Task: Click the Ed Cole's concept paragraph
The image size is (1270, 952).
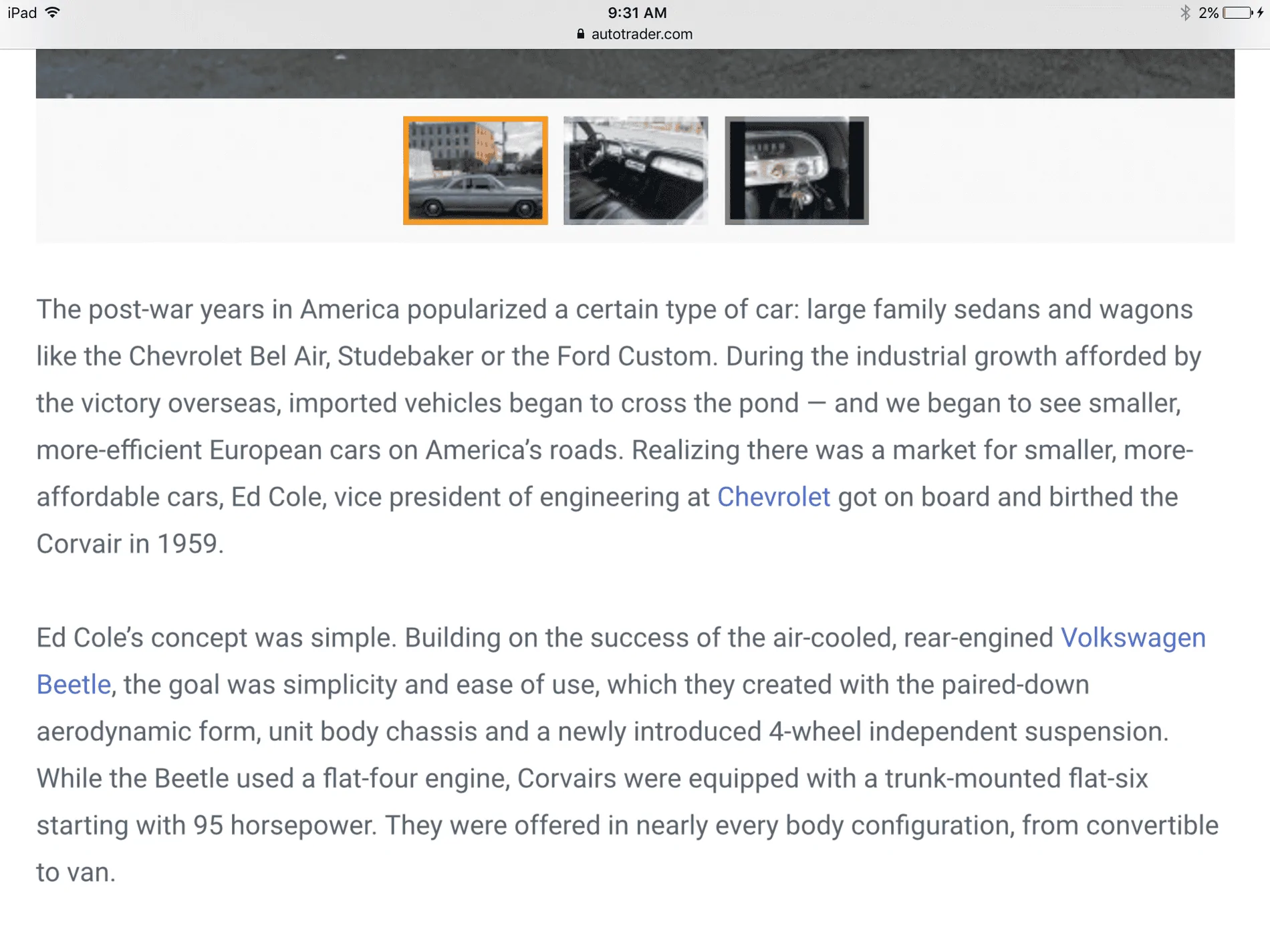Action: coord(627,755)
